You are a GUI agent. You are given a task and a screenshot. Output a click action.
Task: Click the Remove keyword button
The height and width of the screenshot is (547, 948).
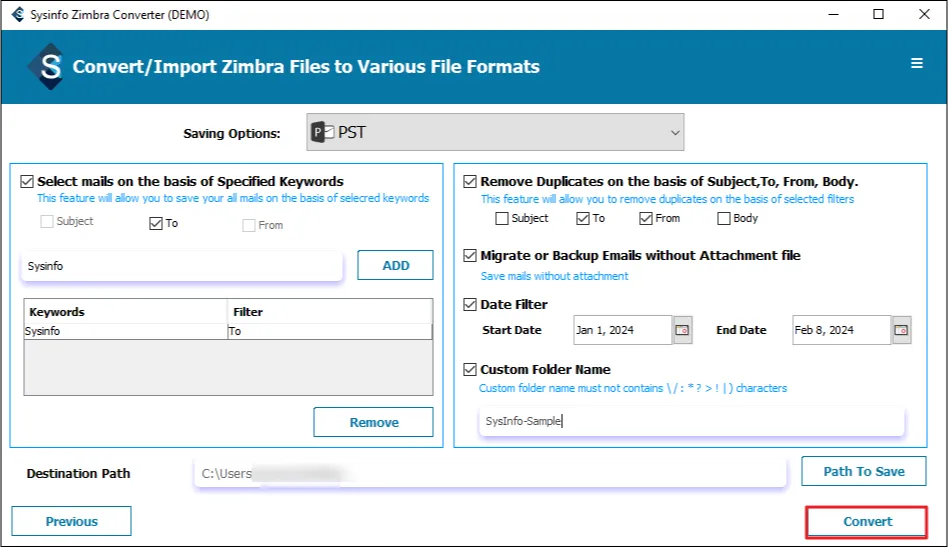pos(373,422)
